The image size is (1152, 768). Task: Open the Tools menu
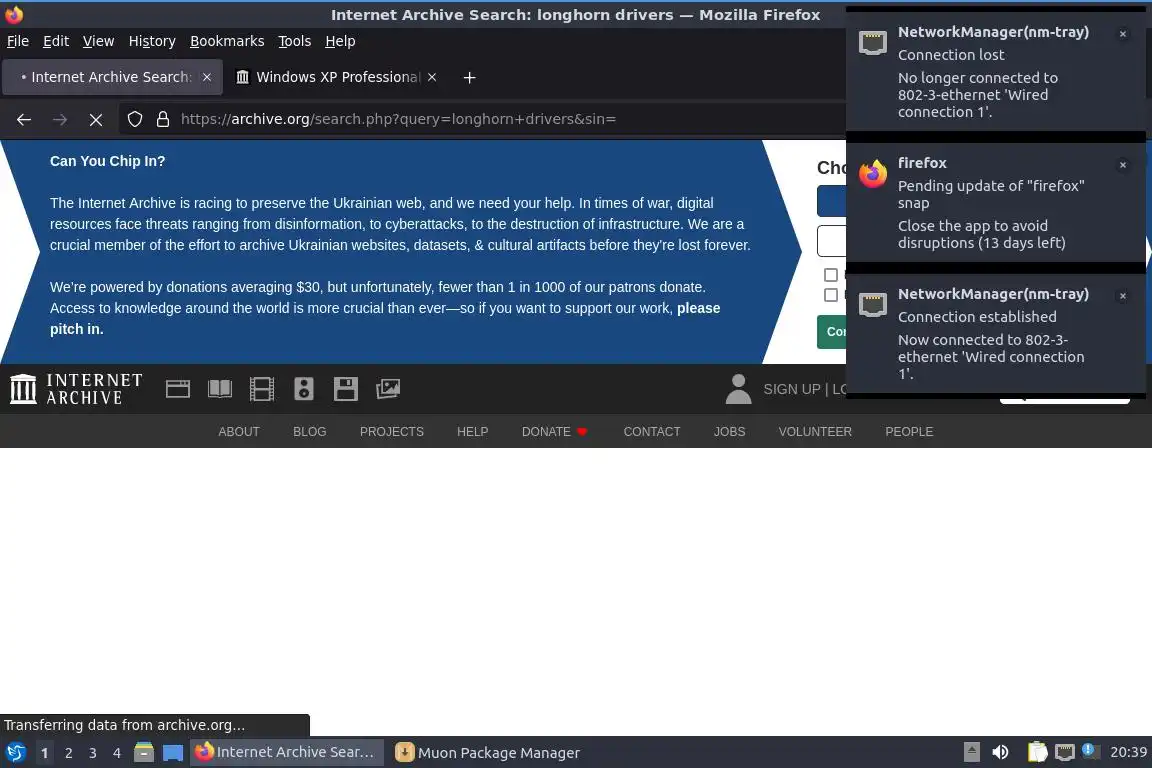pyautogui.click(x=295, y=41)
